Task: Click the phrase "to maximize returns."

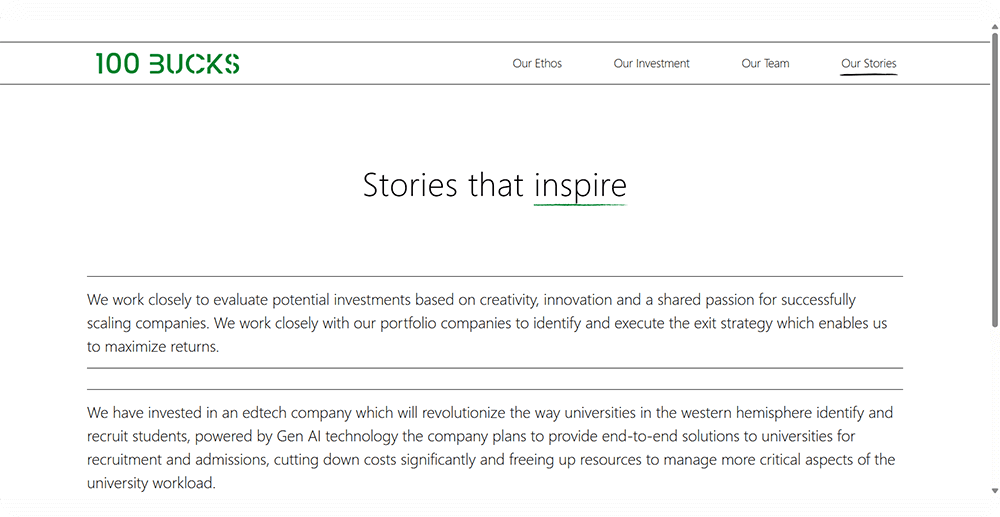Action: click(x=153, y=347)
